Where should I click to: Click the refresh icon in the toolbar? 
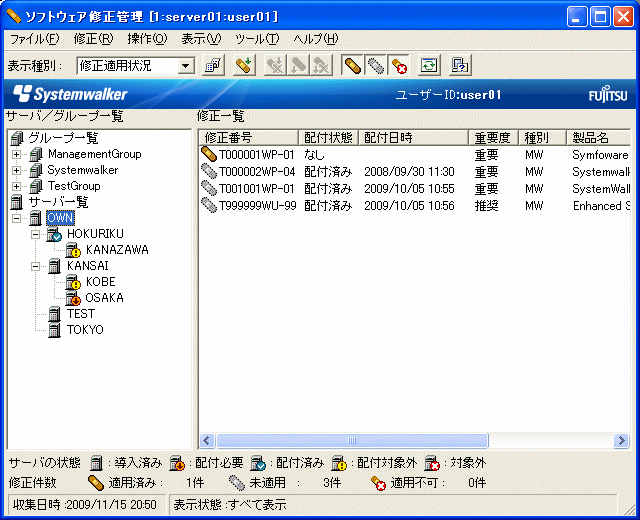point(429,65)
